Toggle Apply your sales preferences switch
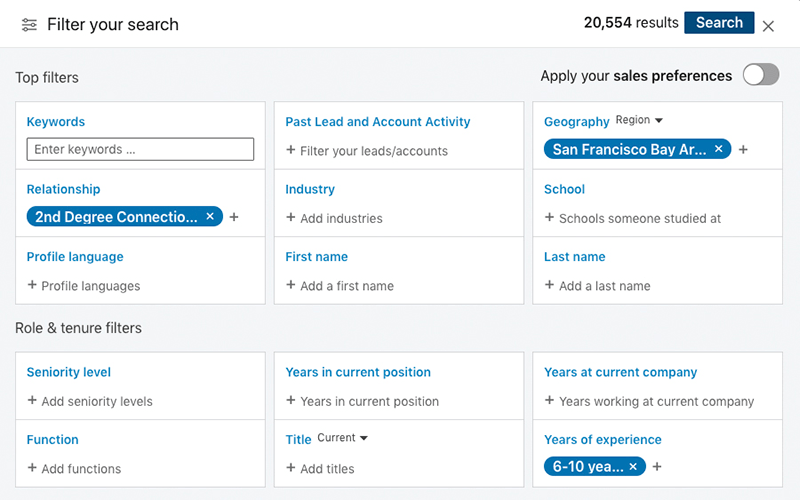The height and width of the screenshot is (500, 800). (x=760, y=76)
